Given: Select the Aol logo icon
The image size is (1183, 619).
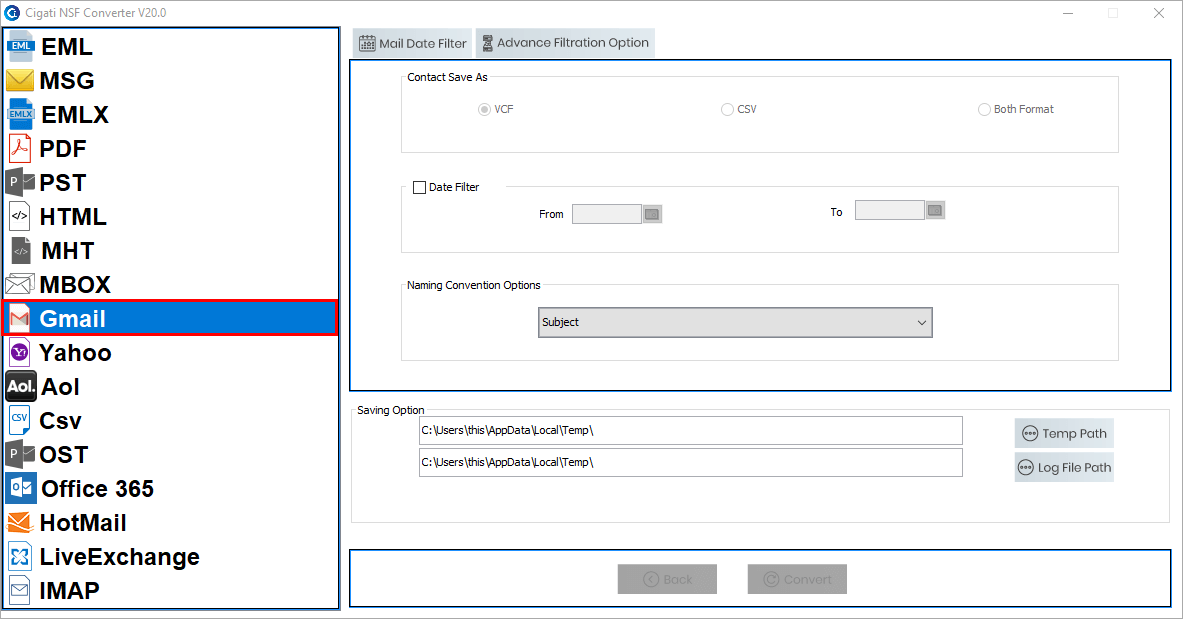Looking at the screenshot, I should [20, 386].
